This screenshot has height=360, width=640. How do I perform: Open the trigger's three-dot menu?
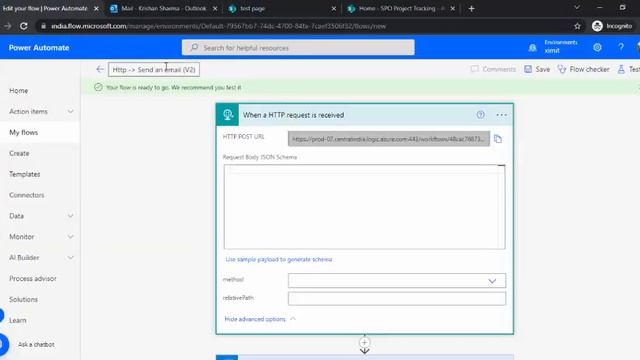501,115
